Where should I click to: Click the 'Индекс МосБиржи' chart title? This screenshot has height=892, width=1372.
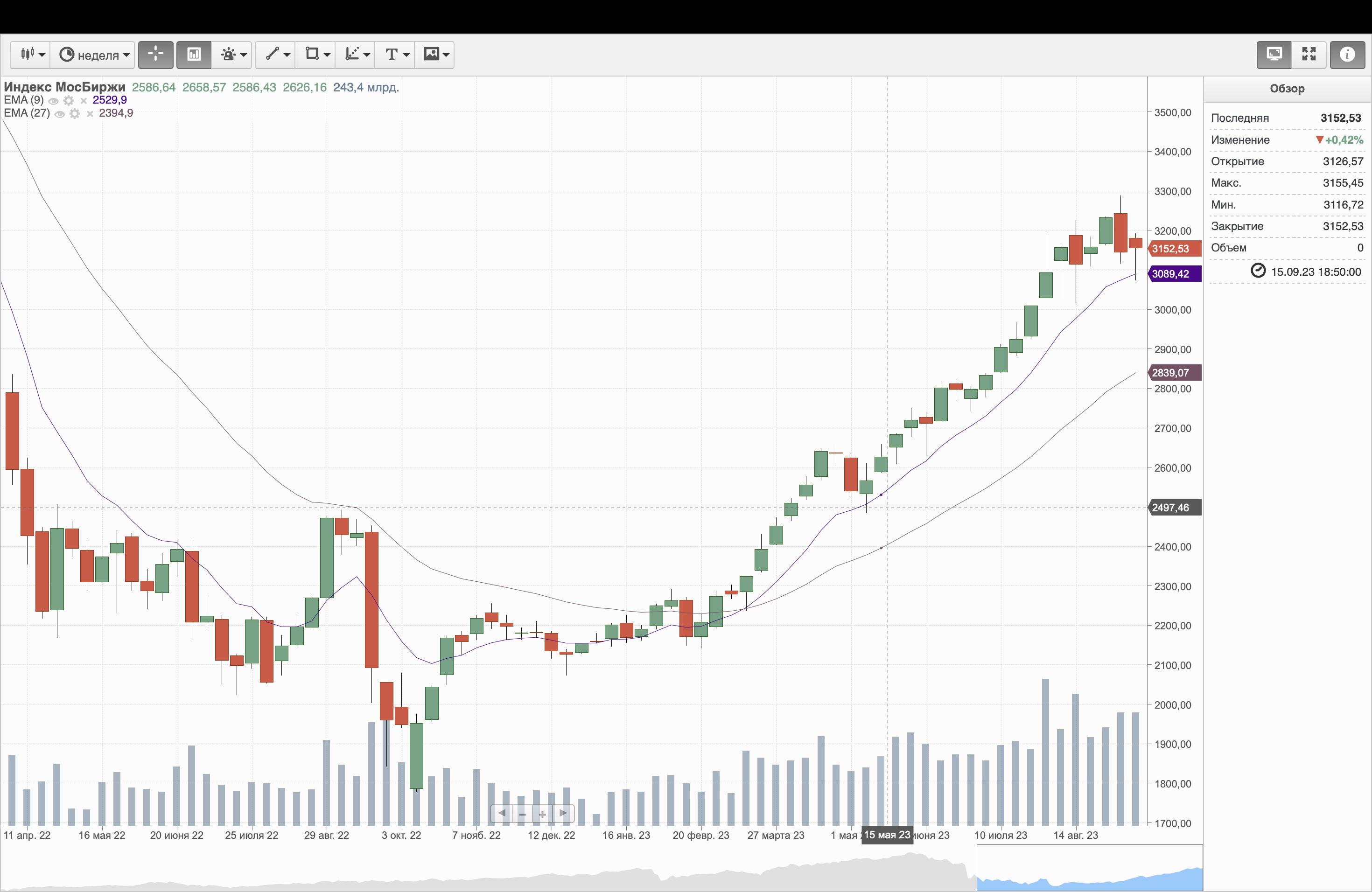[x=64, y=87]
